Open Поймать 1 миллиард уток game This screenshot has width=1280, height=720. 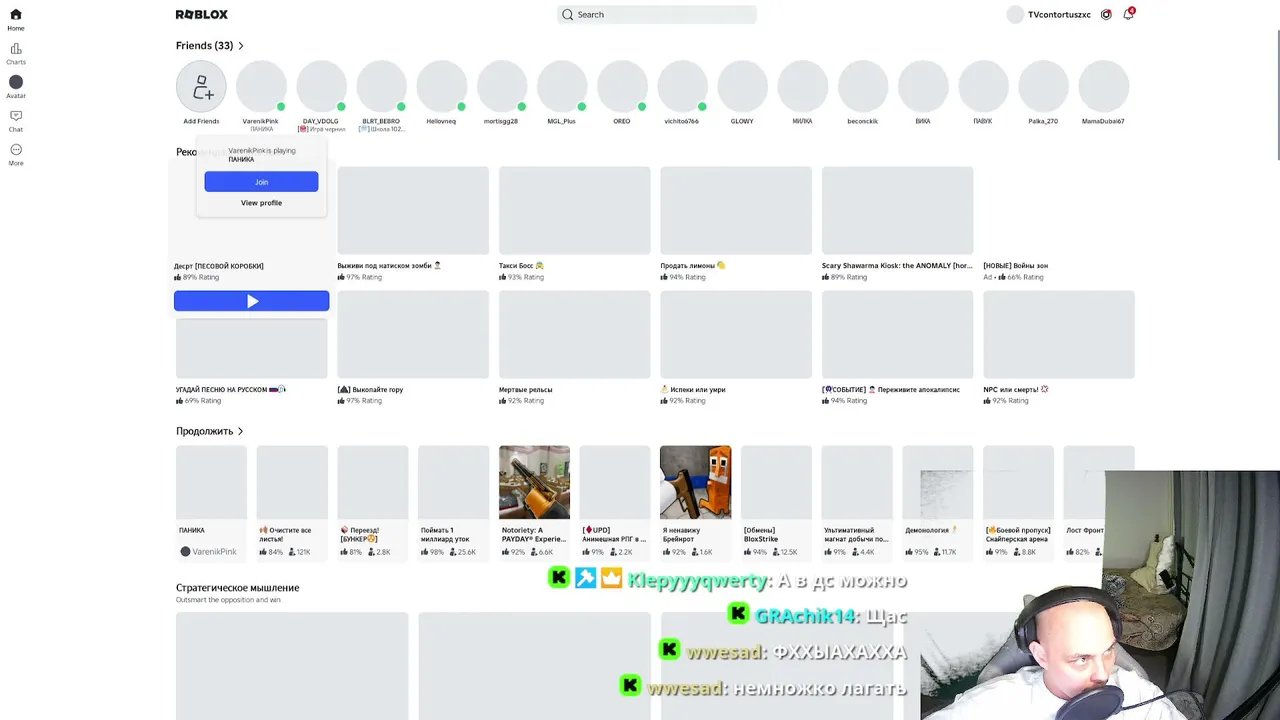pyautogui.click(x=454, y=501)
